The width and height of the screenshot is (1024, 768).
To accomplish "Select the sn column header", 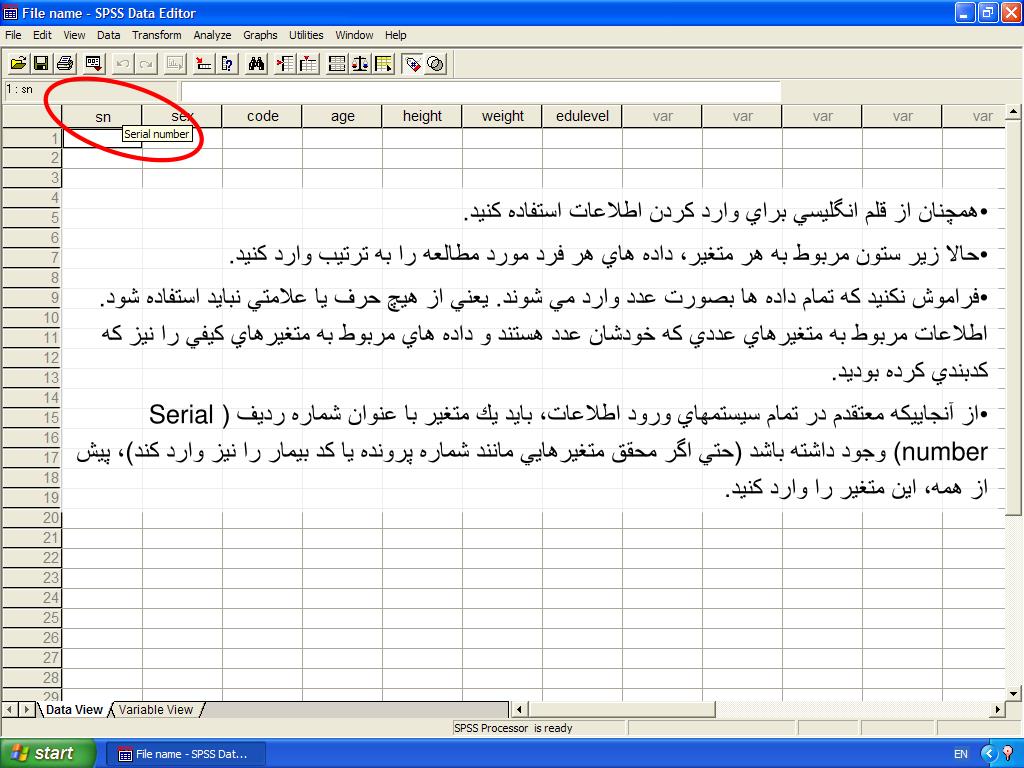I will (x=102, y=116).
